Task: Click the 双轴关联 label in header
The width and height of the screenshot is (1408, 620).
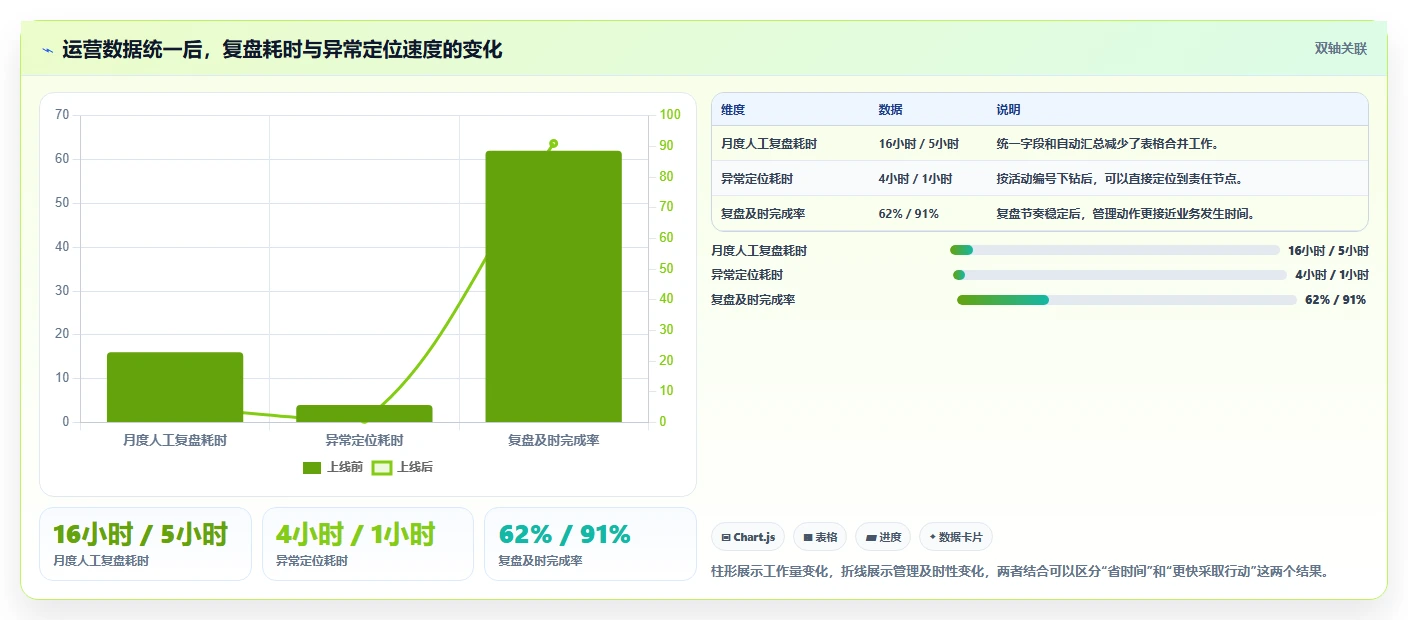Action: (1340, 49)
